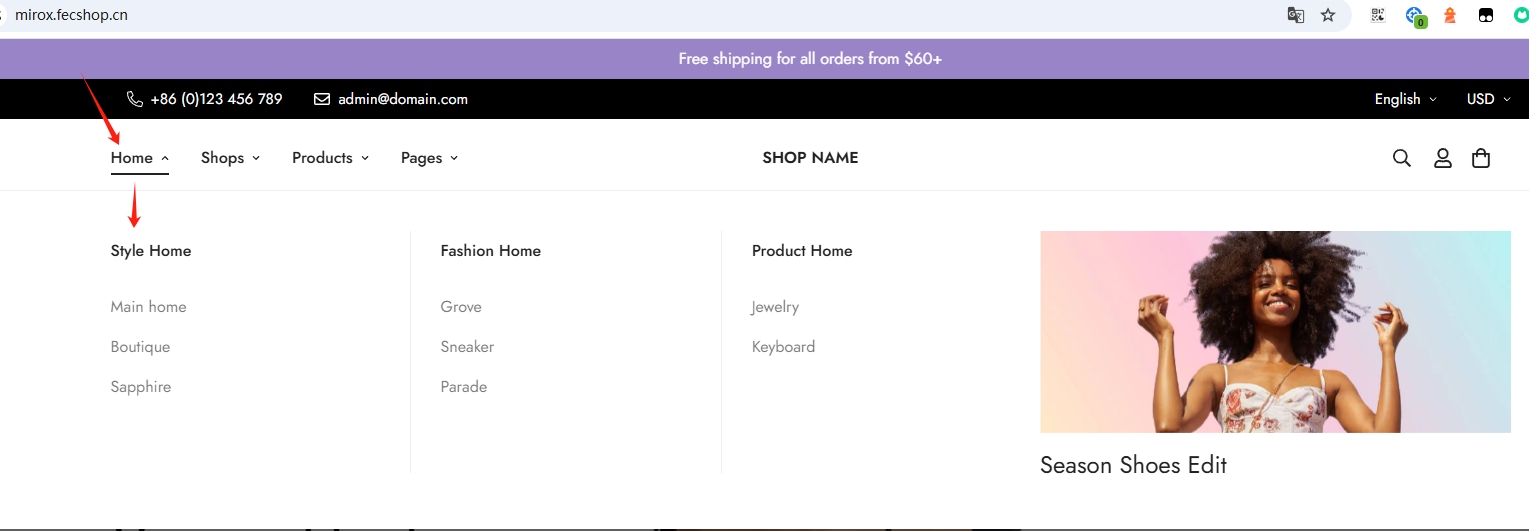Click the phone icon beside the number
Screen dimensions: 1529x531
pos(135,99)
